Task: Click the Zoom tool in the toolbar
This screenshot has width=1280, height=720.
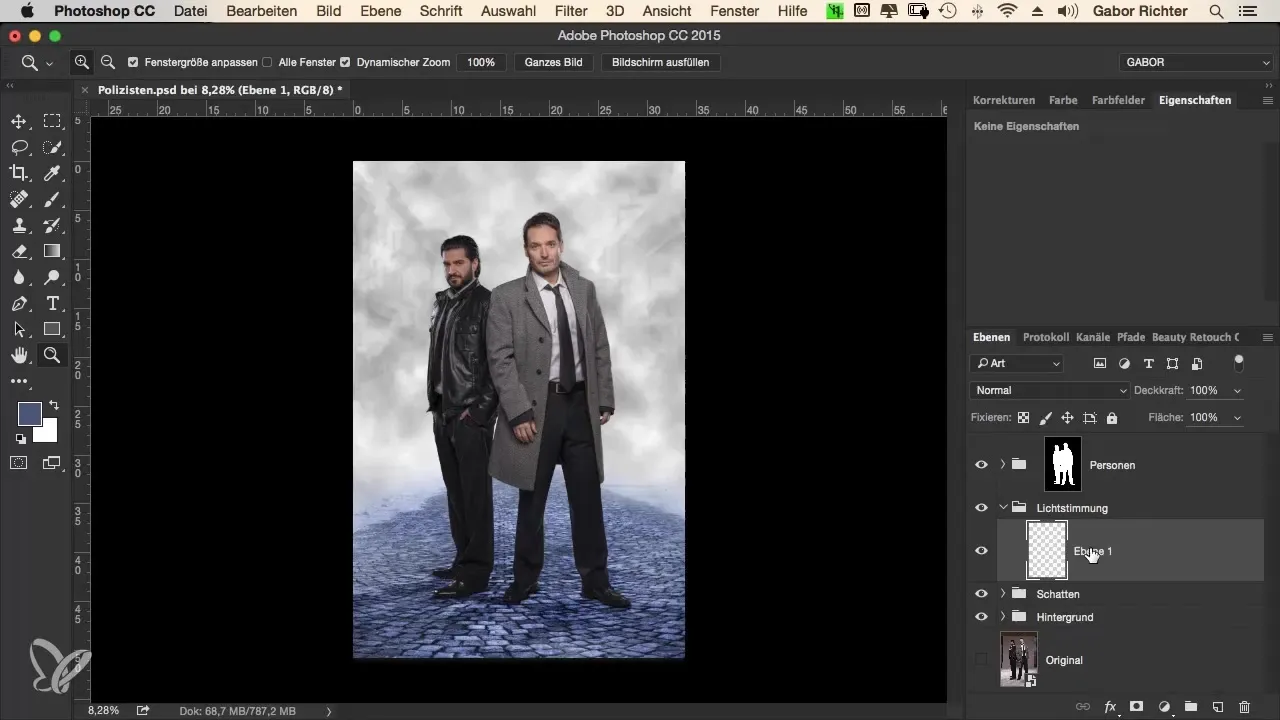Action: pyautogui.click(x=52, y=355)
